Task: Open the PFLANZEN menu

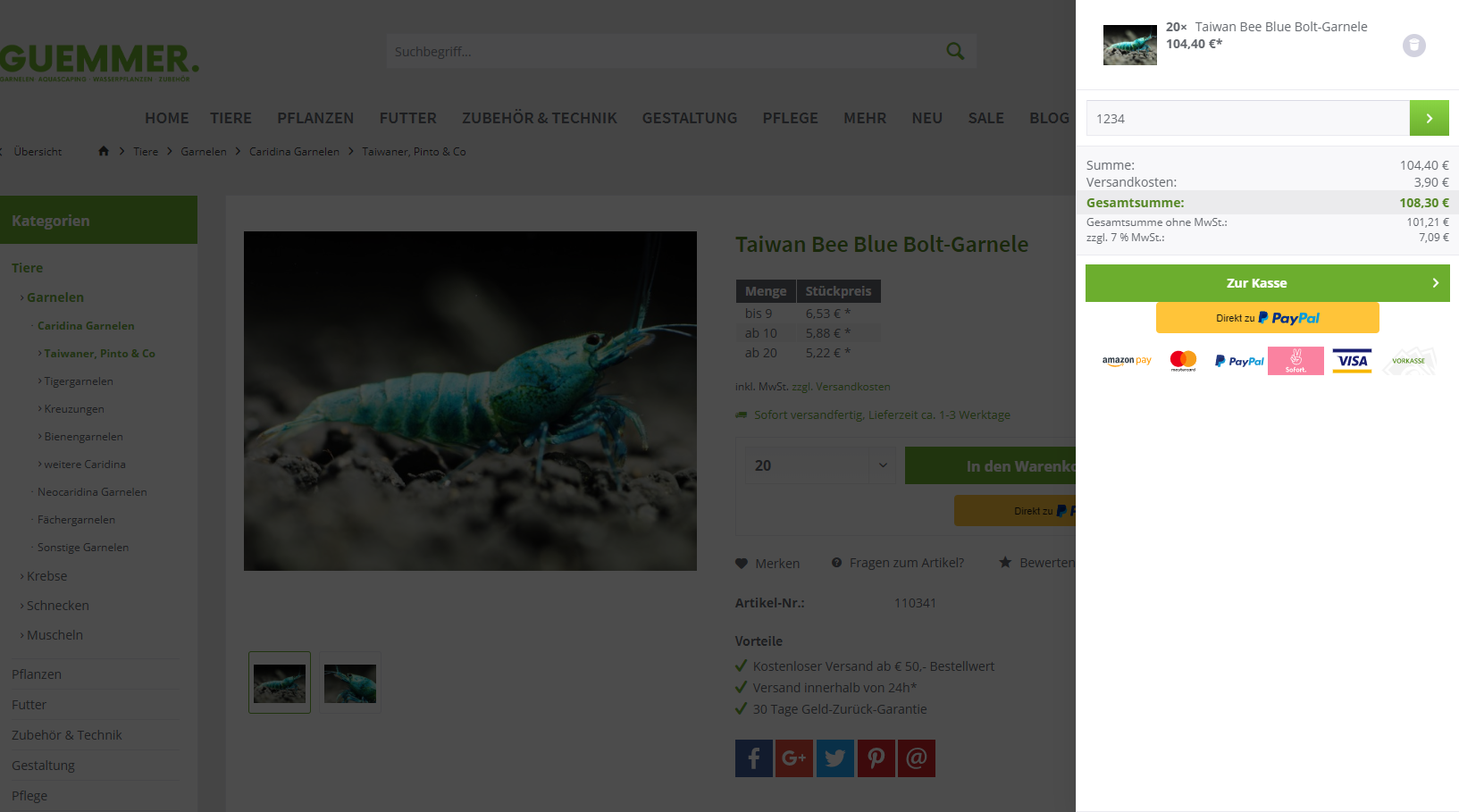Action: (315, 118)
